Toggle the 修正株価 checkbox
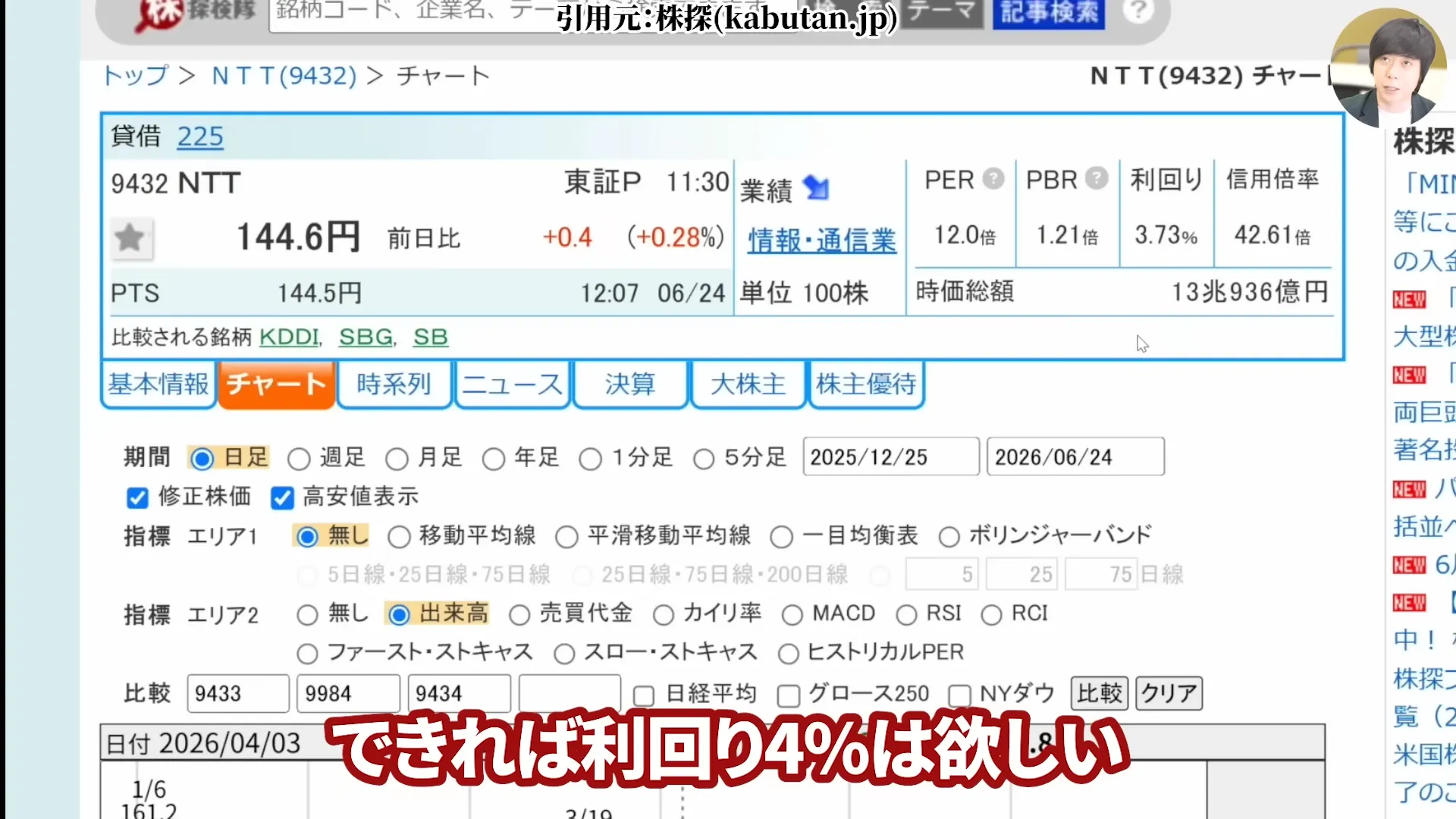Image resolution: width=1456 pixels, height=819 pixels. click(137, 498)
